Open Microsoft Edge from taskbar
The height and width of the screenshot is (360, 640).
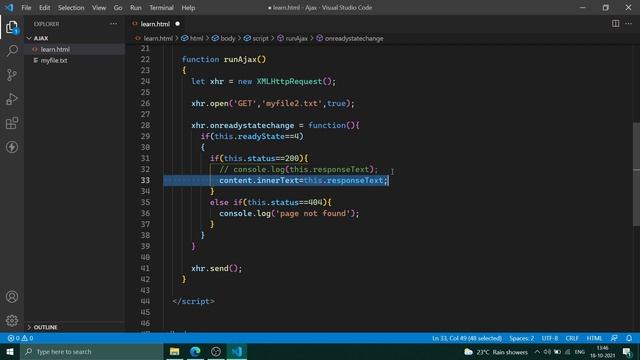point(195,351)
